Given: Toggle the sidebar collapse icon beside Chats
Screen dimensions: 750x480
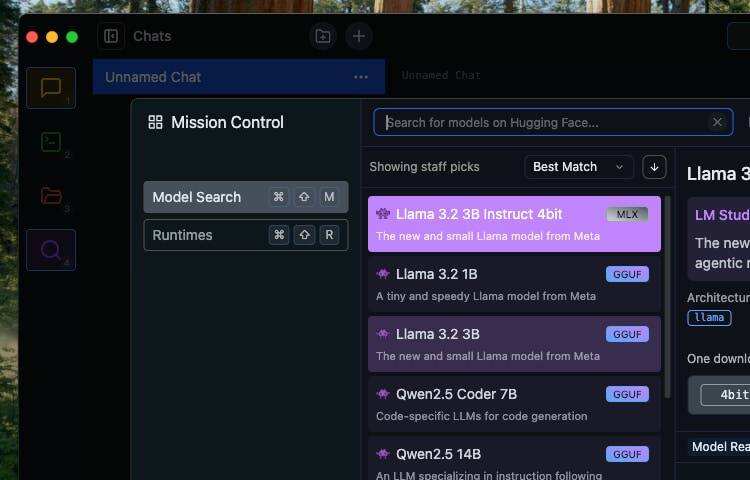Looking at the screenshot, I should (x=111, y=36).
